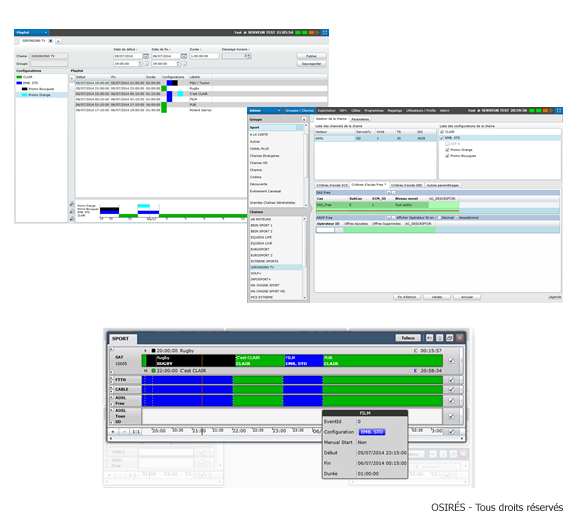Toggle checkbox on FTTH timeline row

[451, 379]
